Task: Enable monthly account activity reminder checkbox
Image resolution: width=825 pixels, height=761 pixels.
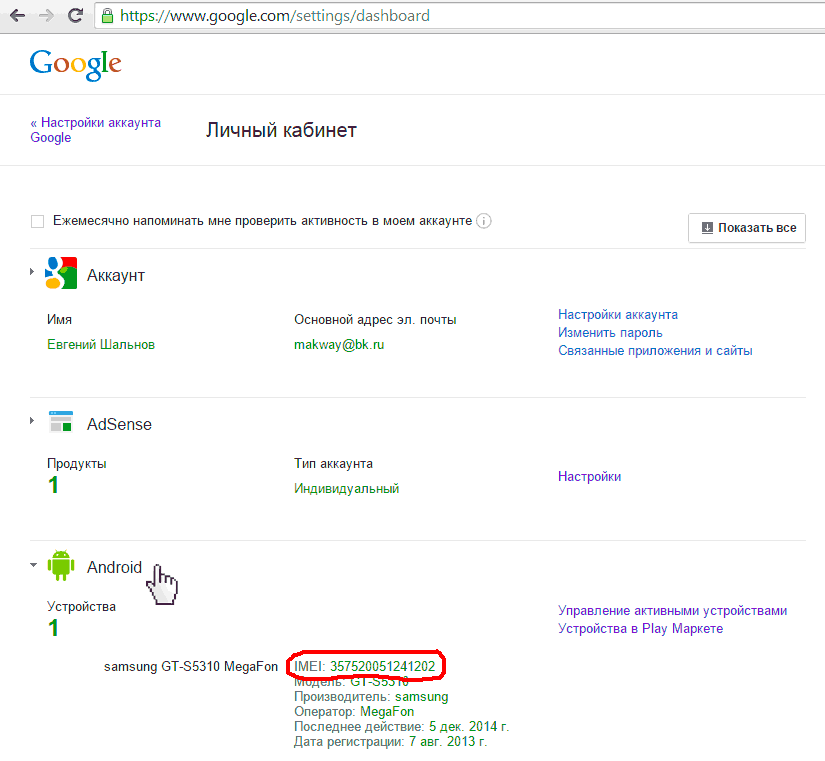Action: tap(37, 221)
